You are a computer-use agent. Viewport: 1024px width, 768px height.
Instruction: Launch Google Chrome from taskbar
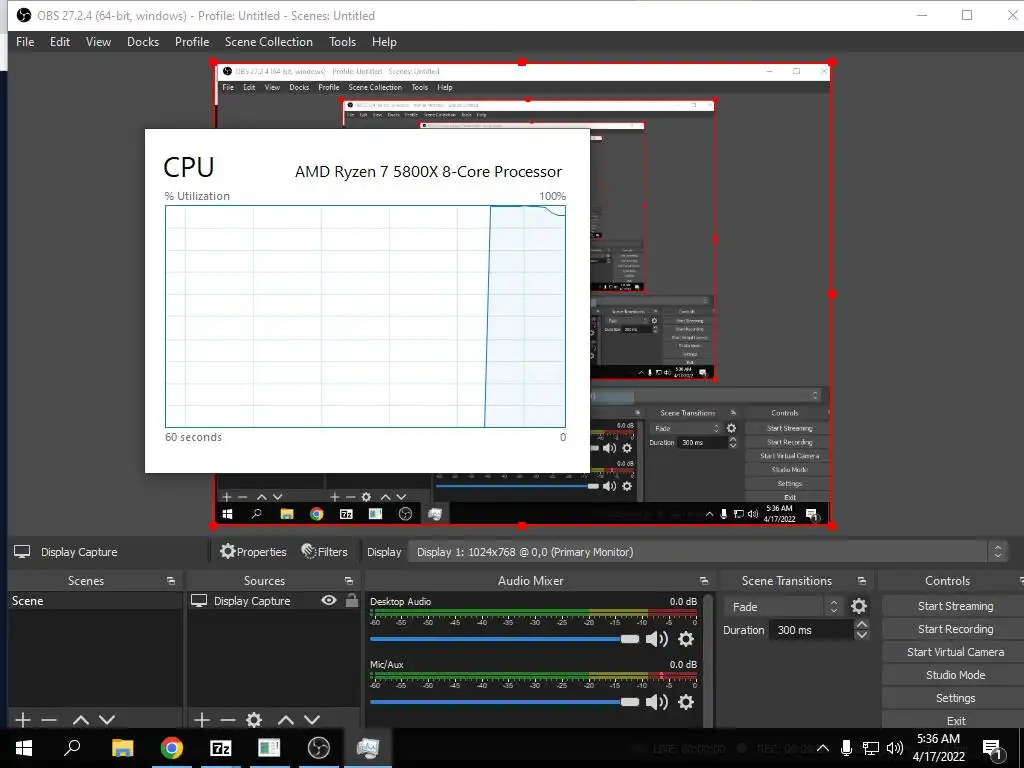[172, 748]
